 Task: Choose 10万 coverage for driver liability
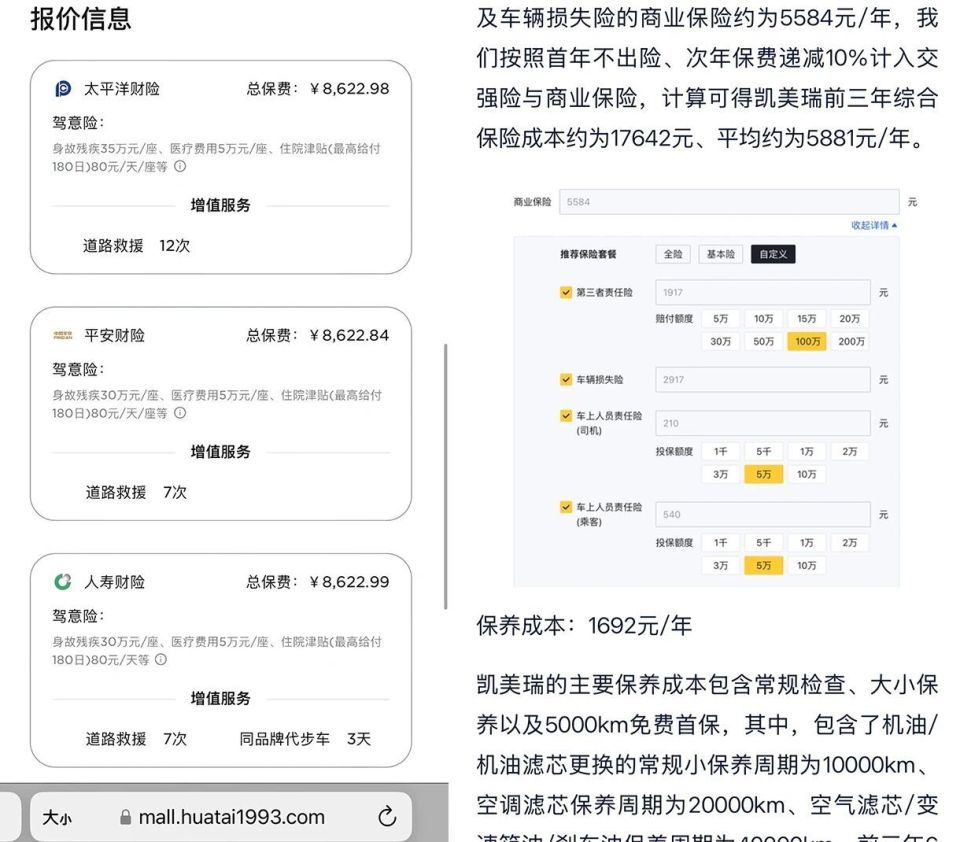807,474
